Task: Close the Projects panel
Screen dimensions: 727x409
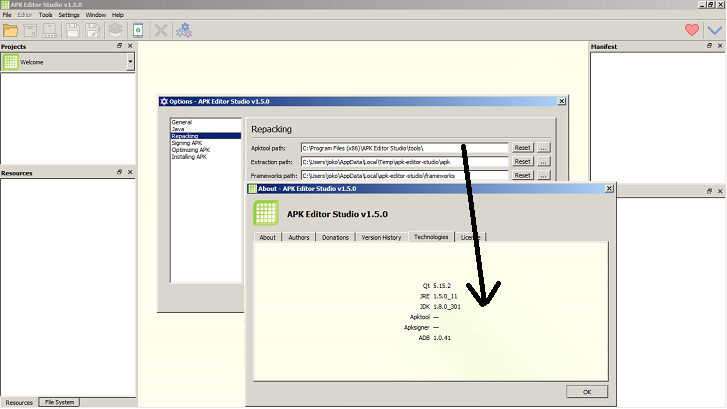Action: (x=130, y=46)
